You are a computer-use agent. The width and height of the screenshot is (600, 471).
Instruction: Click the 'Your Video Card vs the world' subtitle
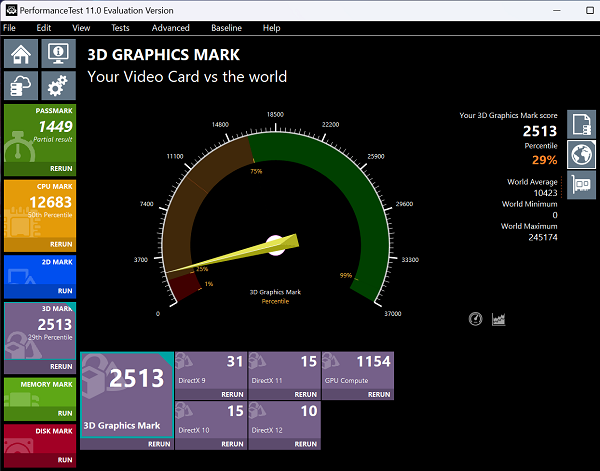click(187, 77)
